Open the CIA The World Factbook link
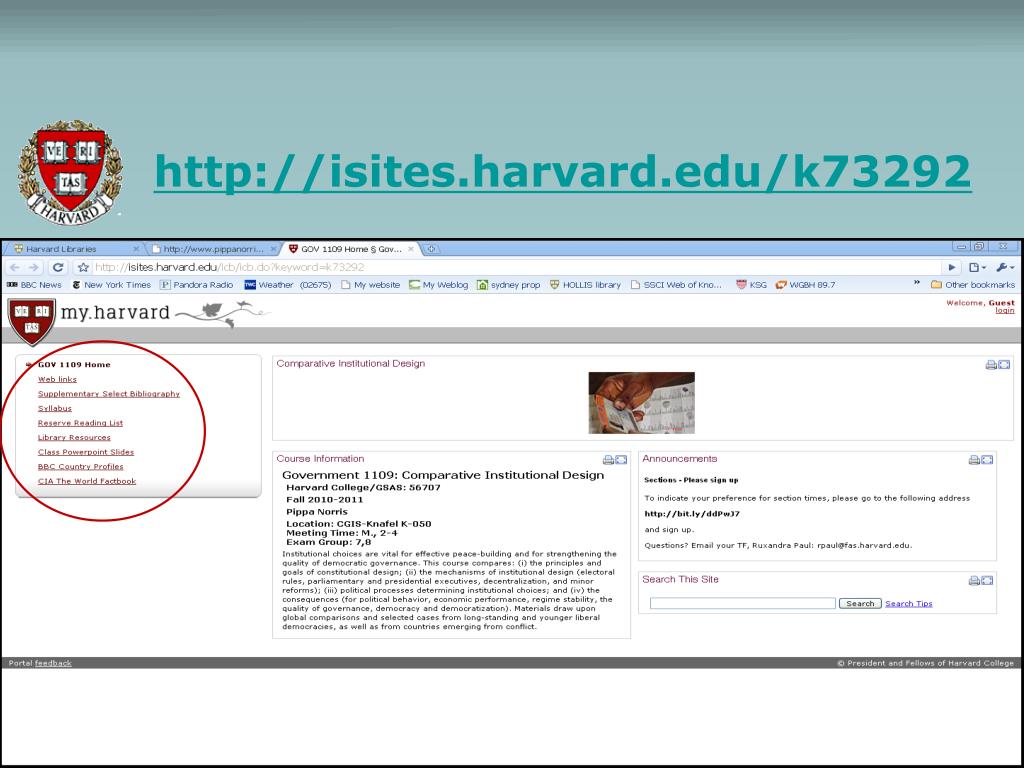The width and height of the screenshot is (1024, 768). click(x=87, y=481)
